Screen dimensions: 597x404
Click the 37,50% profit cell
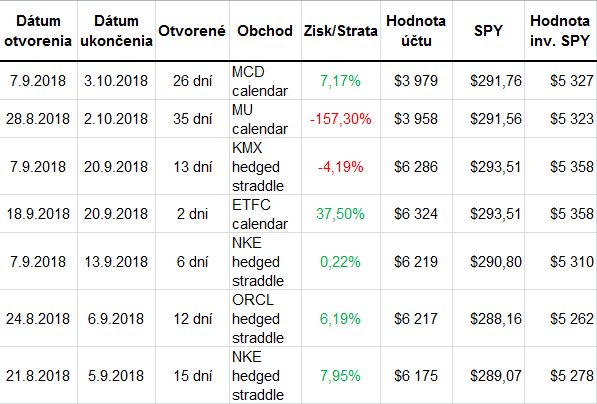341,214
